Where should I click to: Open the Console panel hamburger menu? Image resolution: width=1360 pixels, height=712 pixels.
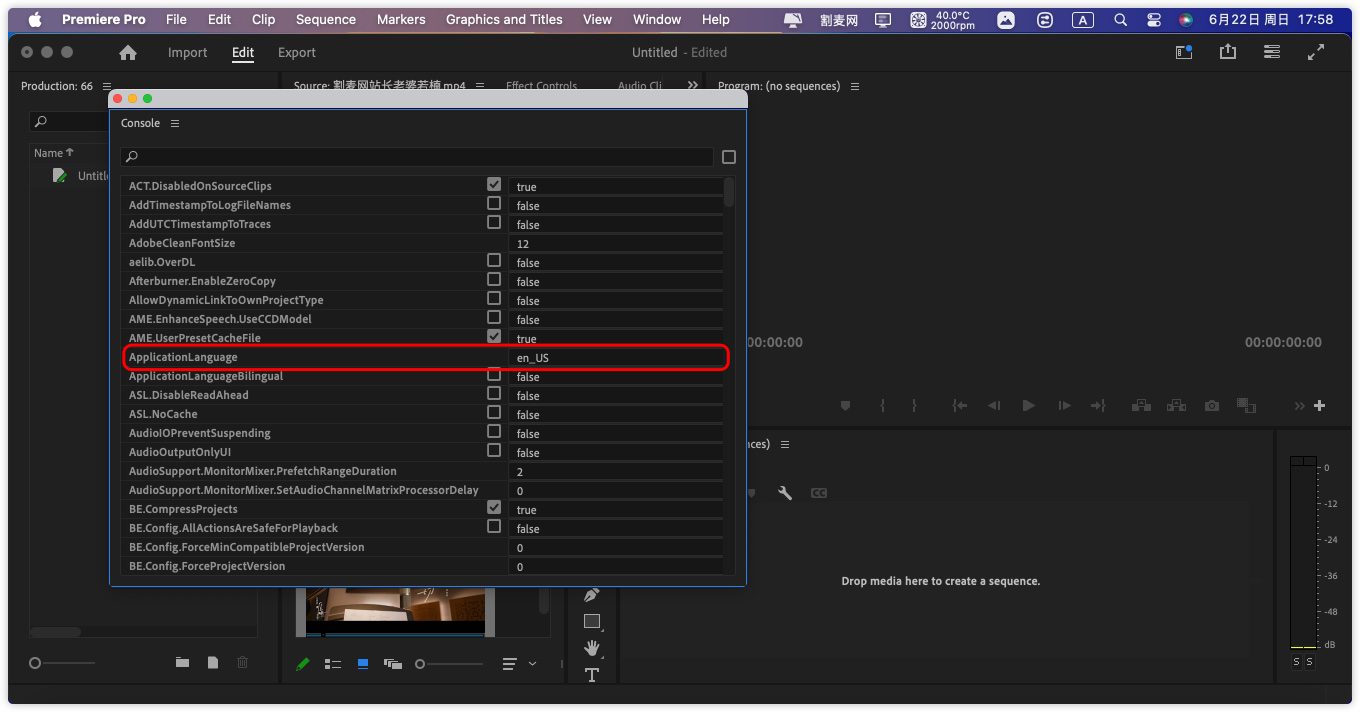pos(175,123)
